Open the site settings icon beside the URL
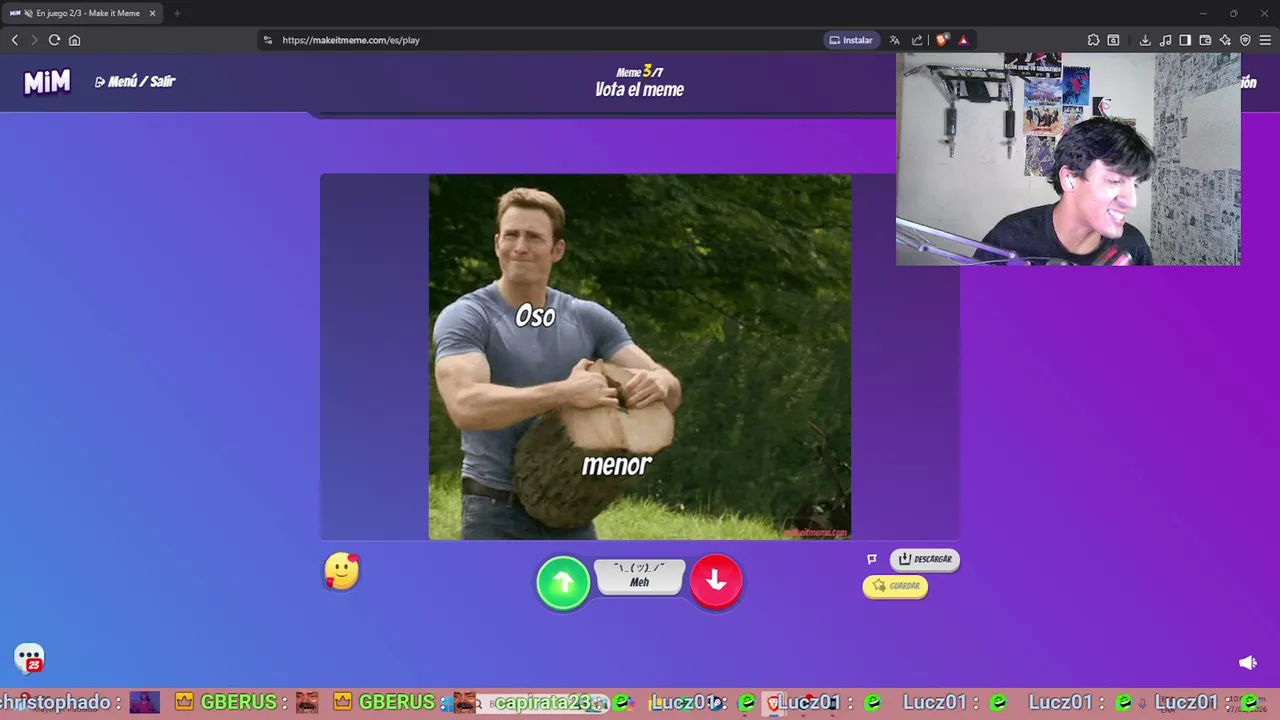 pos(267,40)
